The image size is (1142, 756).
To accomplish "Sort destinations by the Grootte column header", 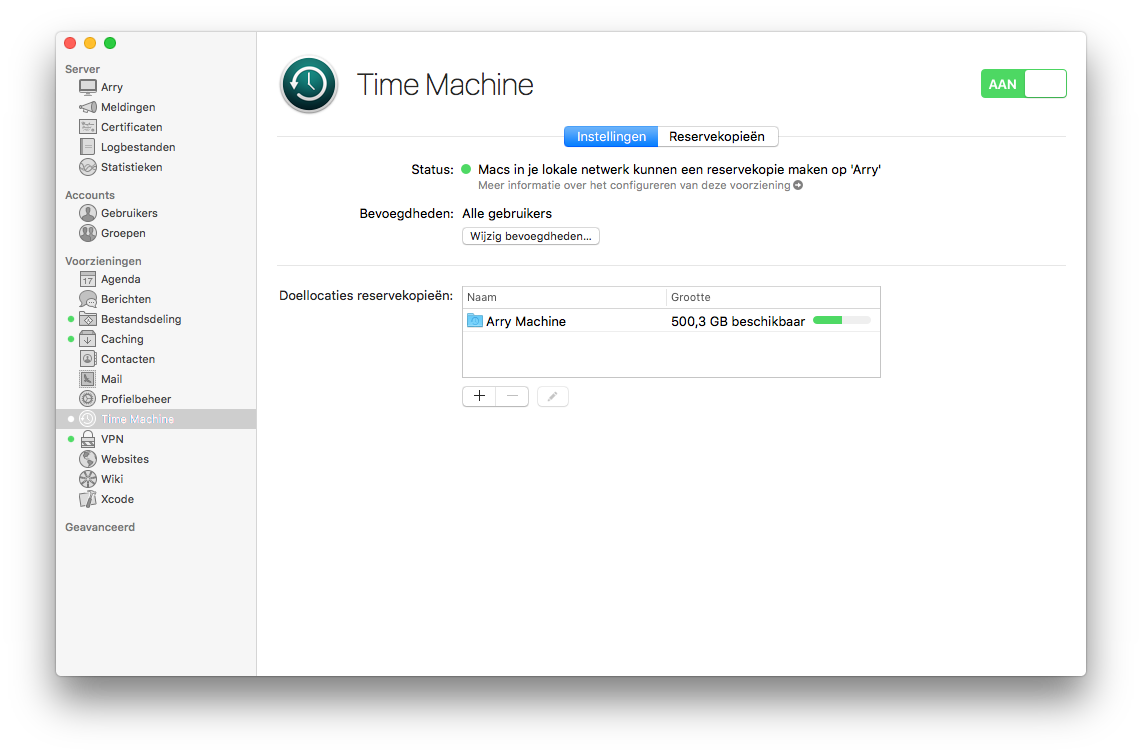I will click(x=772, y=297).
